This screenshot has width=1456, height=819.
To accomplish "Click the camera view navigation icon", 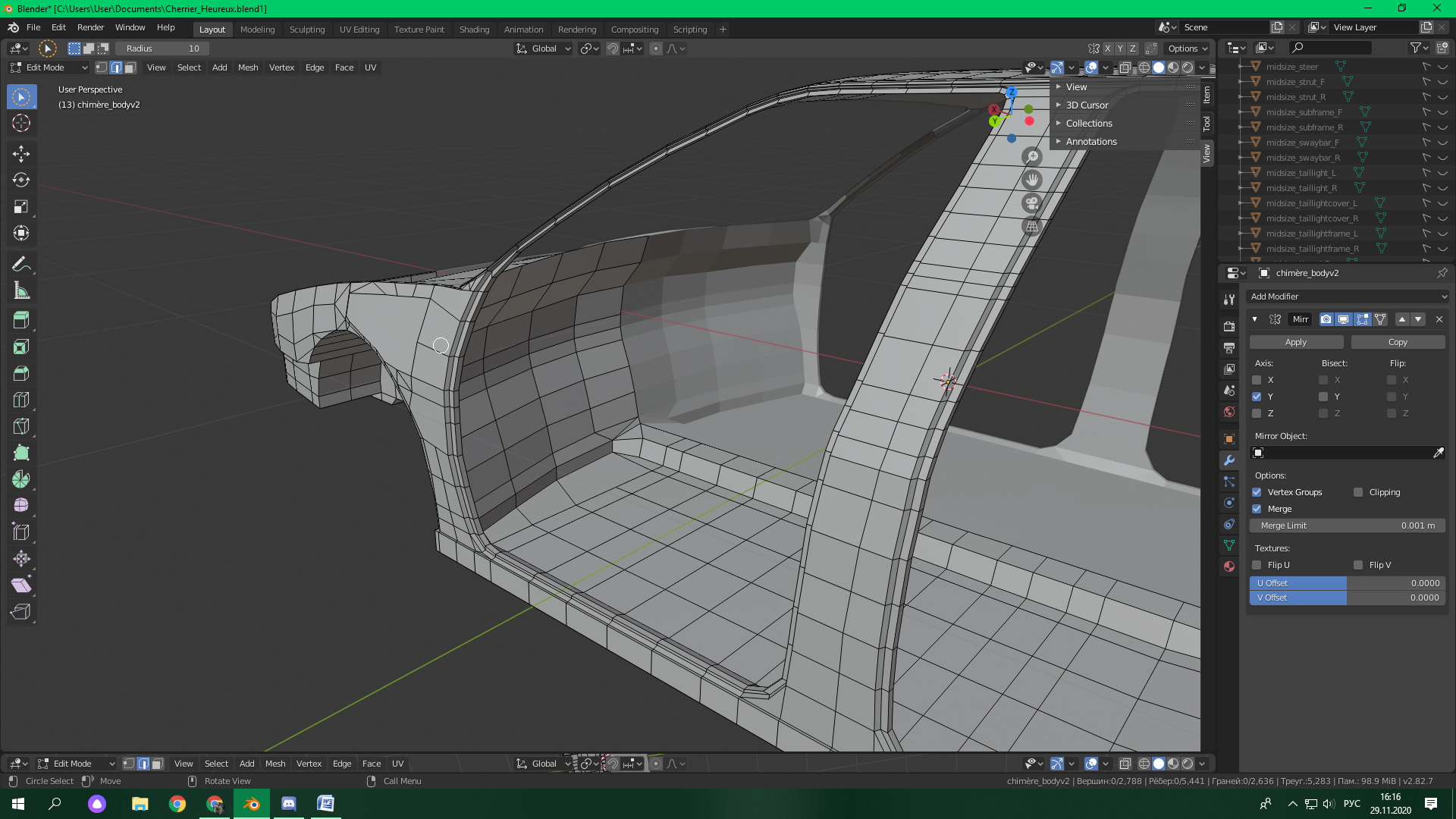I will tap(1031, 203).
